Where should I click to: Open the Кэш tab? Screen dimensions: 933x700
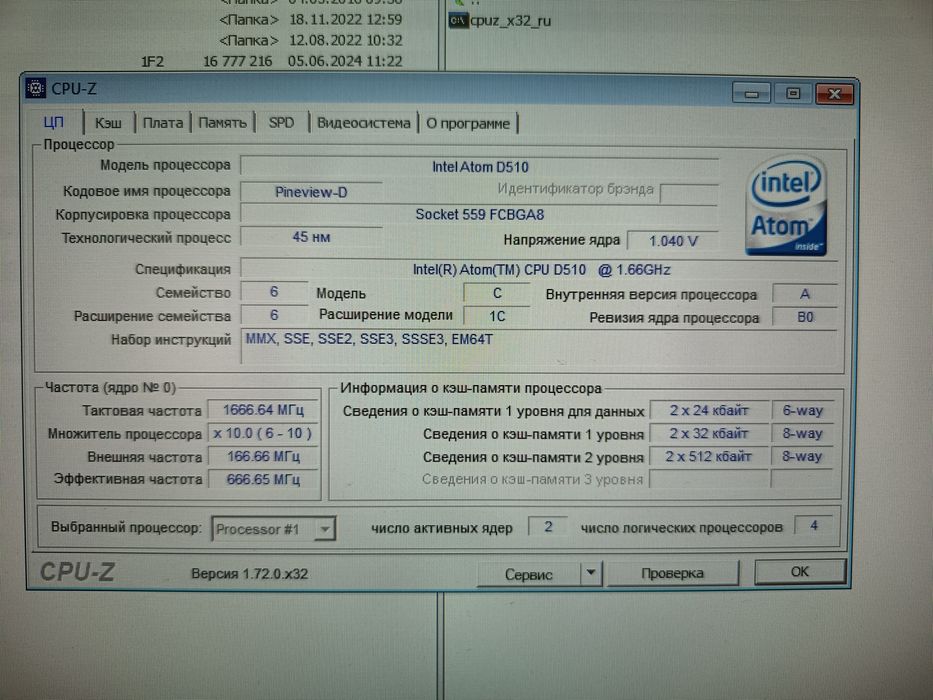(108, 123)
